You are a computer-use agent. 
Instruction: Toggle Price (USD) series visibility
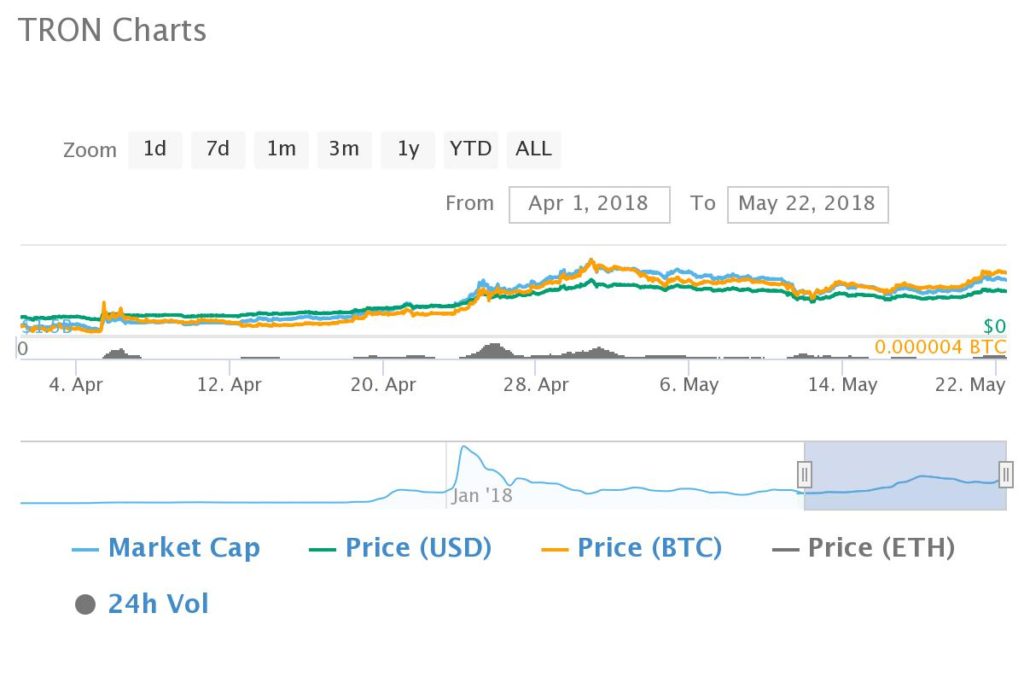point(400,548)
